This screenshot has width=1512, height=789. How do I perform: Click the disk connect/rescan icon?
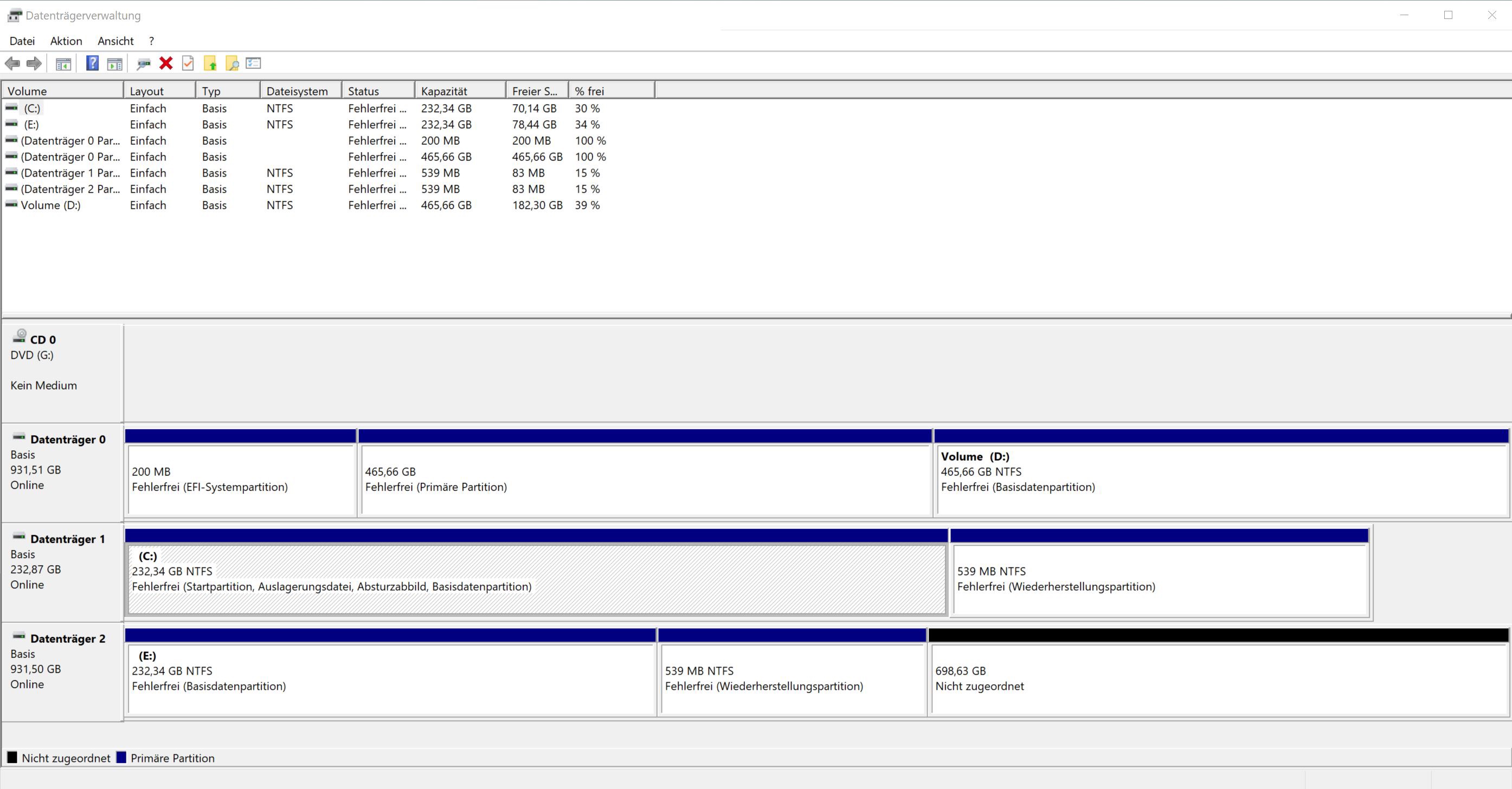pos(143,63)
